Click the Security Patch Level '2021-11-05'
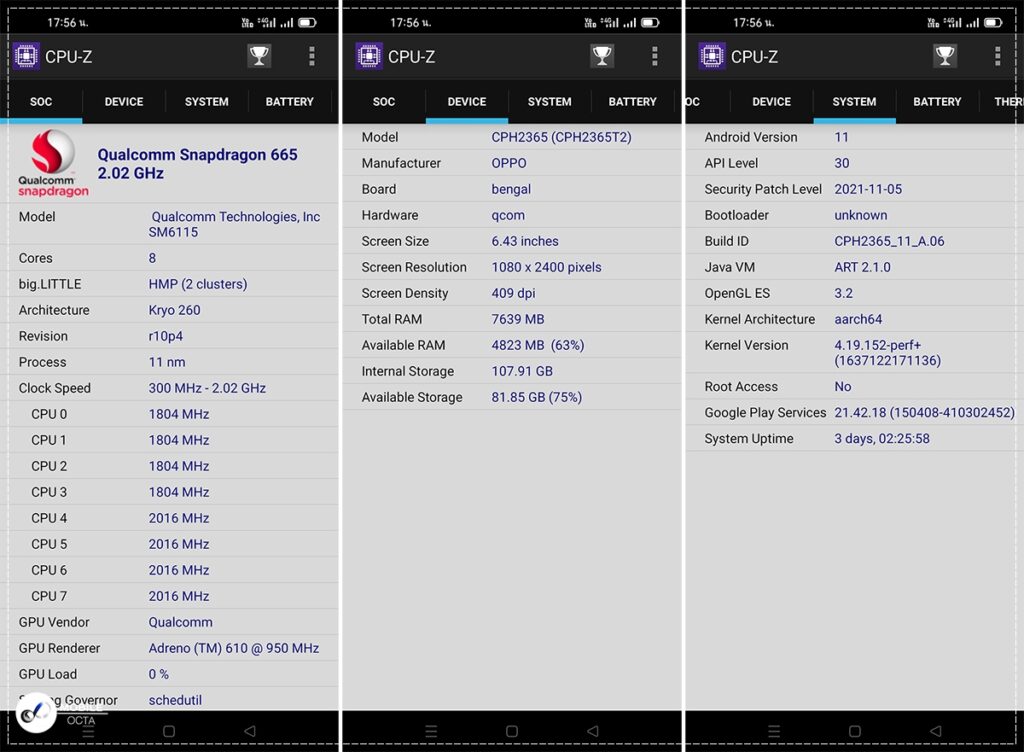The width and height of the screenshot is (1024, 752). (868, 189)
